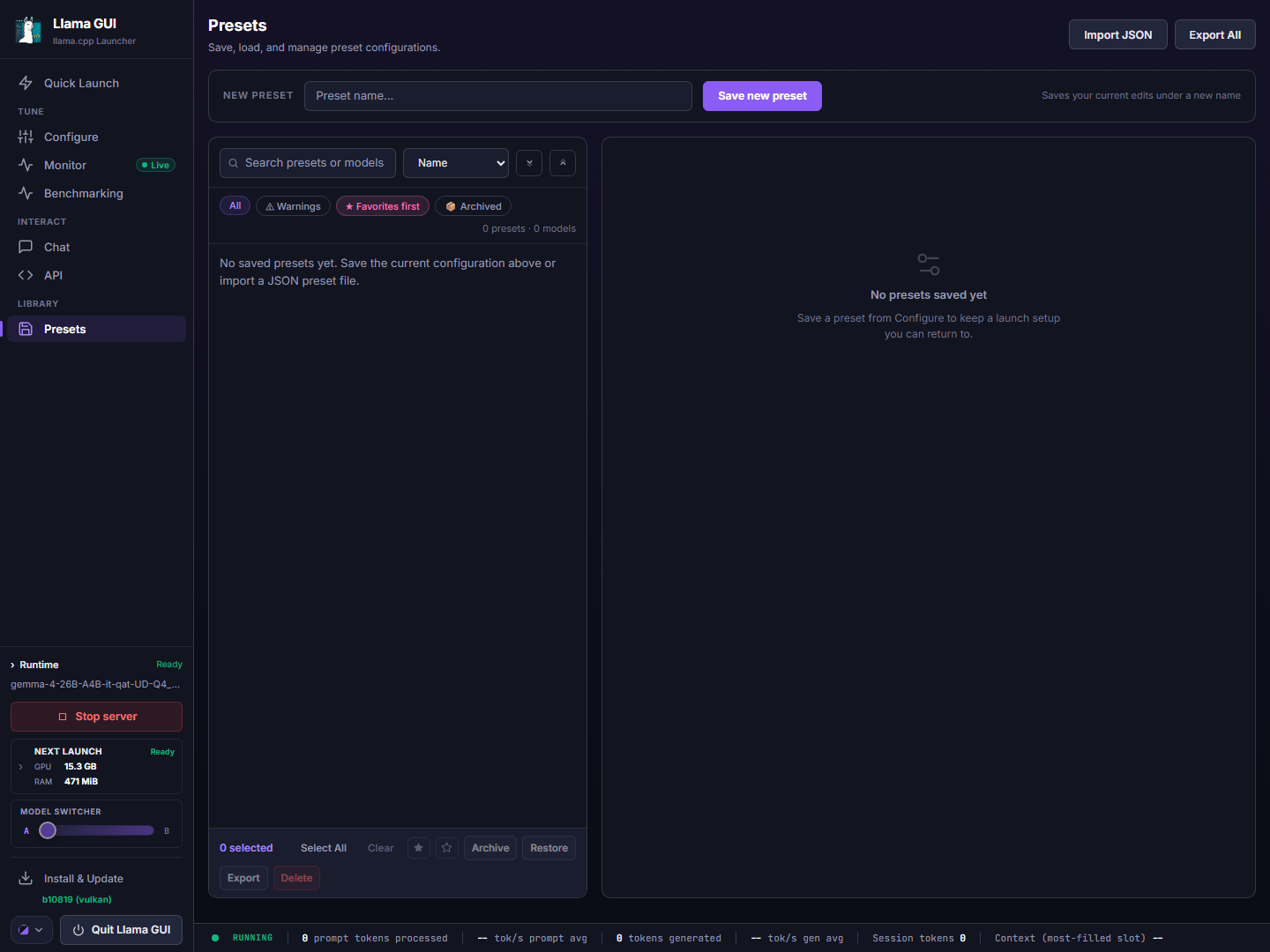Click the Import JSON button

(1117, 34)
